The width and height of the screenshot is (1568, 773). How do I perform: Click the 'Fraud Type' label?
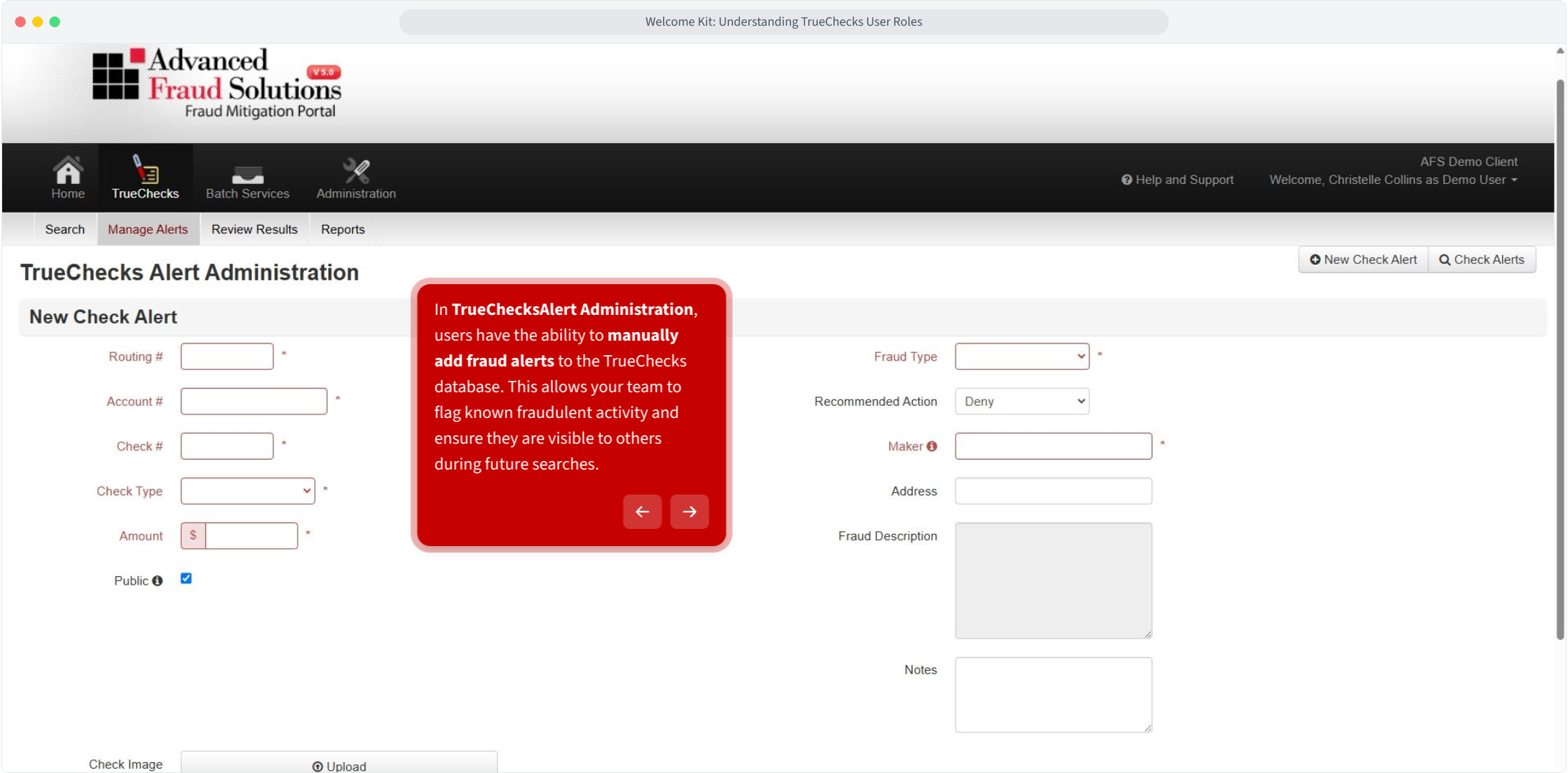pyautogui.click(x=906, y=356)
